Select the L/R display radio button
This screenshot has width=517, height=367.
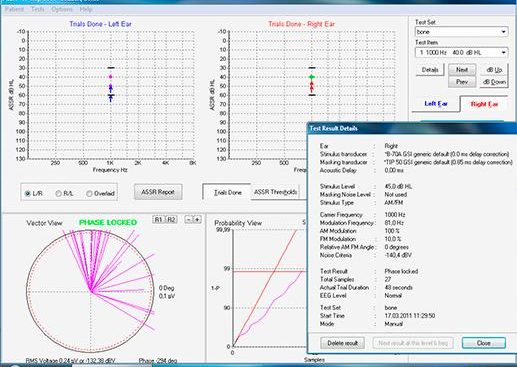[28, 193]
